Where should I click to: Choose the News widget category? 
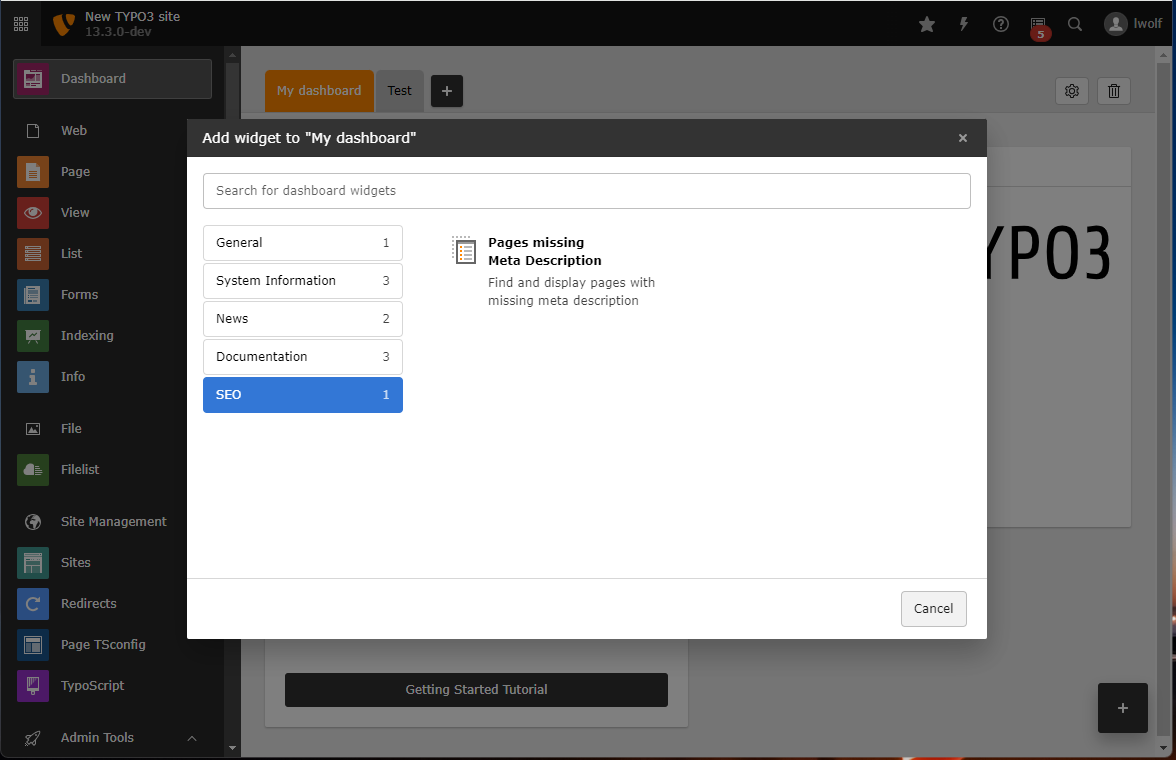click(302, 319)
